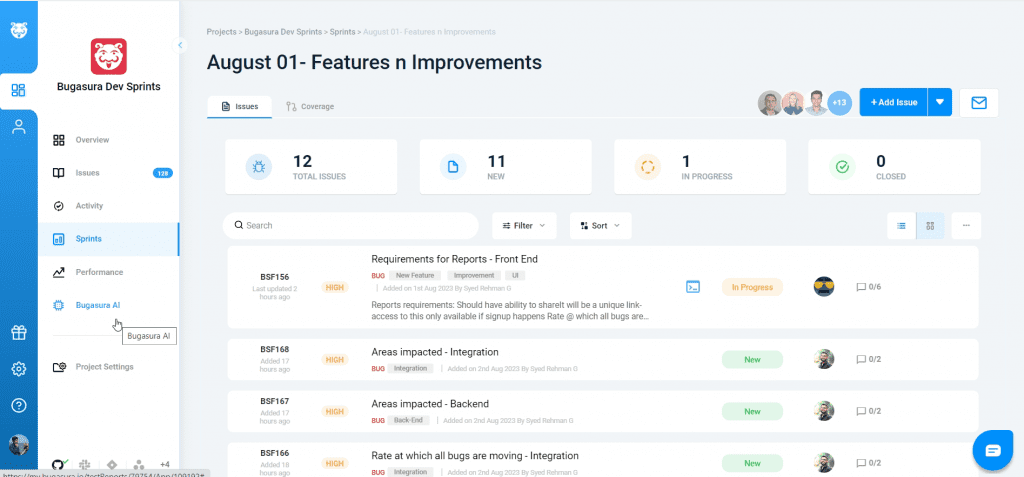The height and width of the screenshot is (477, 1024).
Task: Open the projects dashboard grid icon
Action: point(18,90)
